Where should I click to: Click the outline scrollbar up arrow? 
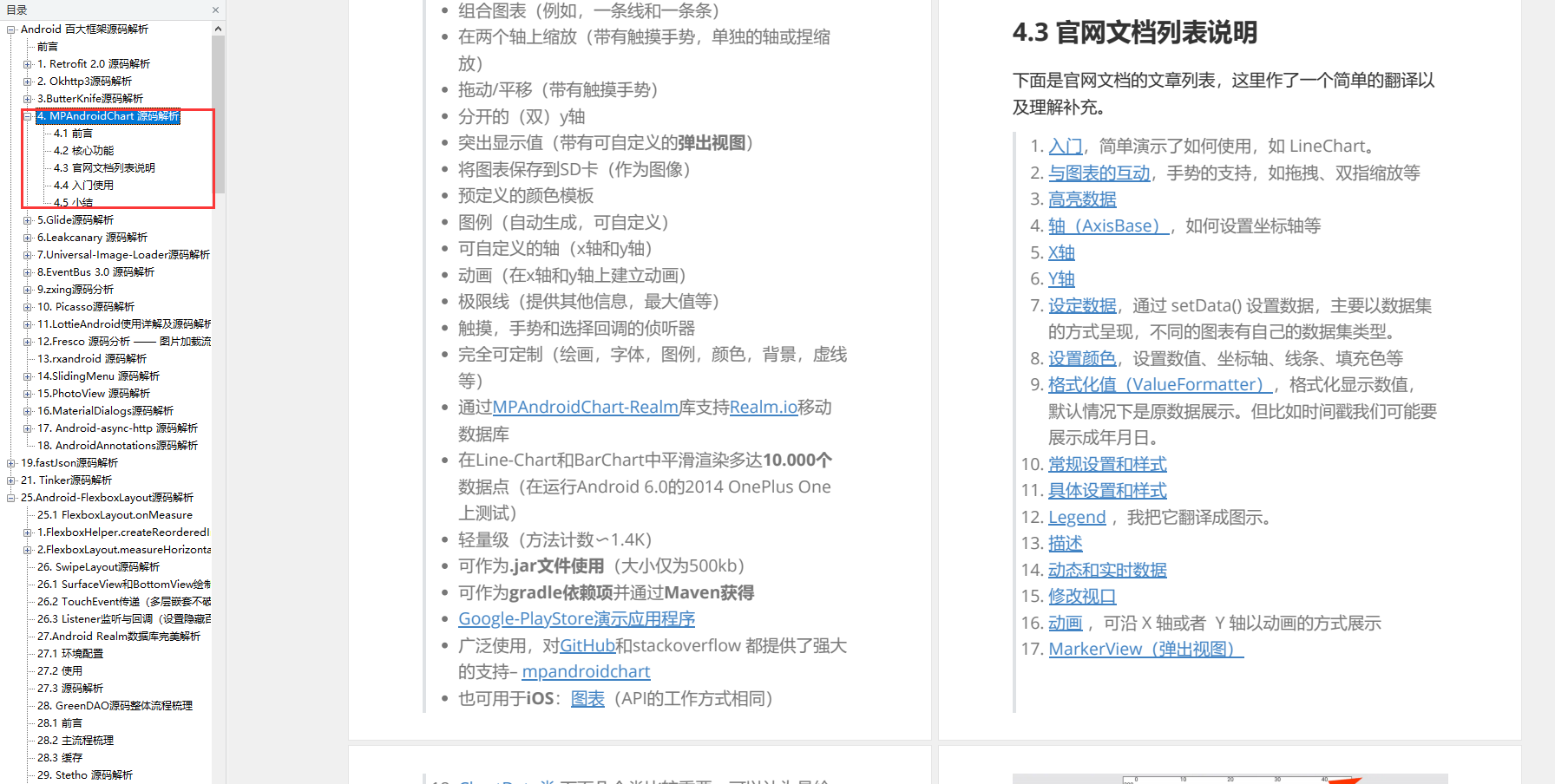tap(218, 29)
